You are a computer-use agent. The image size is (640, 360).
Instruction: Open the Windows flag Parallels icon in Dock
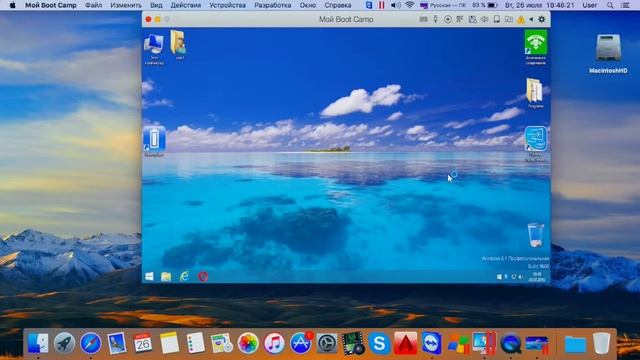click(x=458, y=344)
